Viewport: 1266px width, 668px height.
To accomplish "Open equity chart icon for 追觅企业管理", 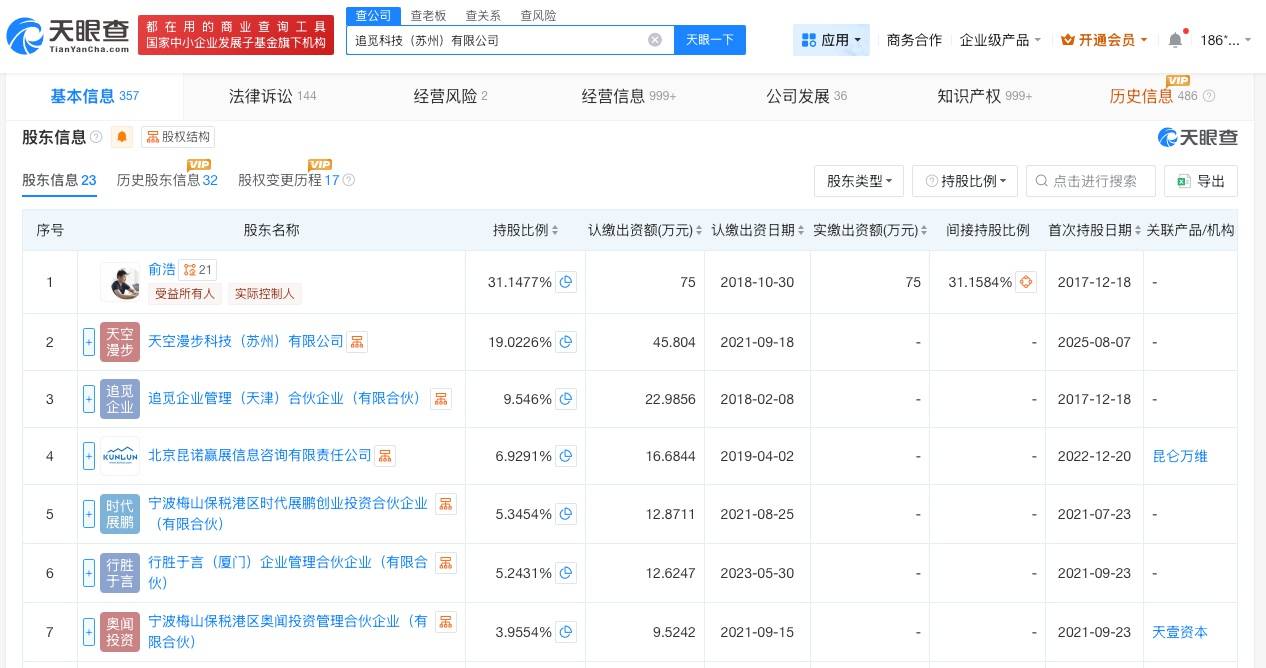I will pyautogui.click(x=440, y=399).
